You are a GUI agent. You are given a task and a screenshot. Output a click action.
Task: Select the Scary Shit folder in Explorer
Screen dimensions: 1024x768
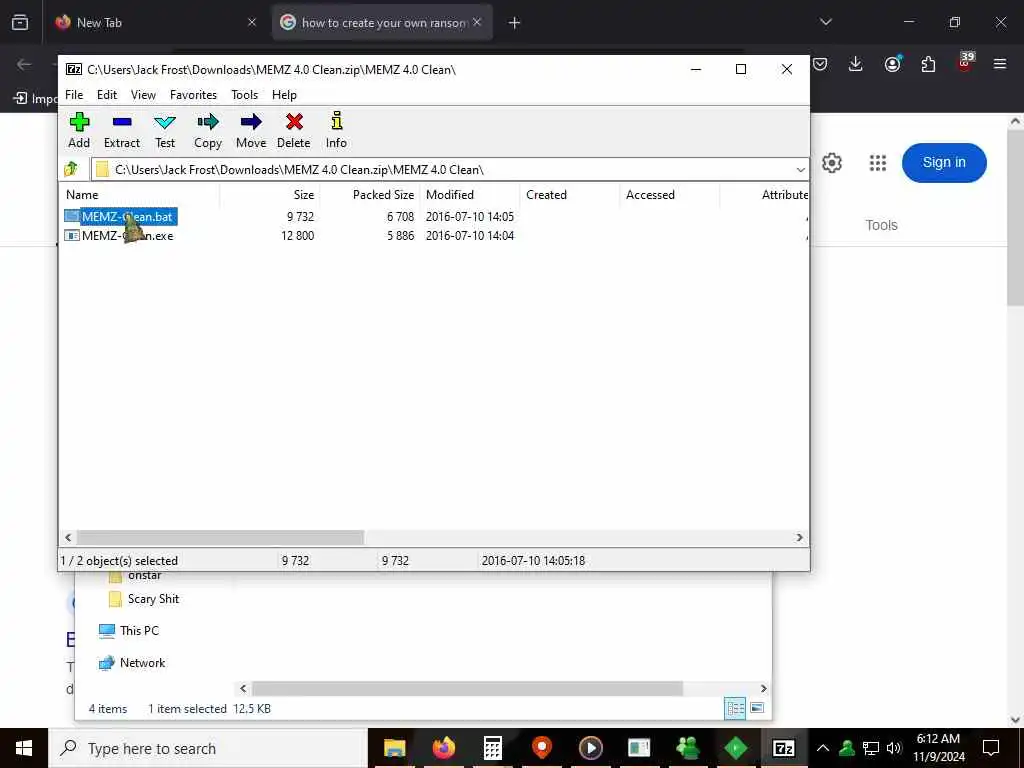[x=144, y=599]
